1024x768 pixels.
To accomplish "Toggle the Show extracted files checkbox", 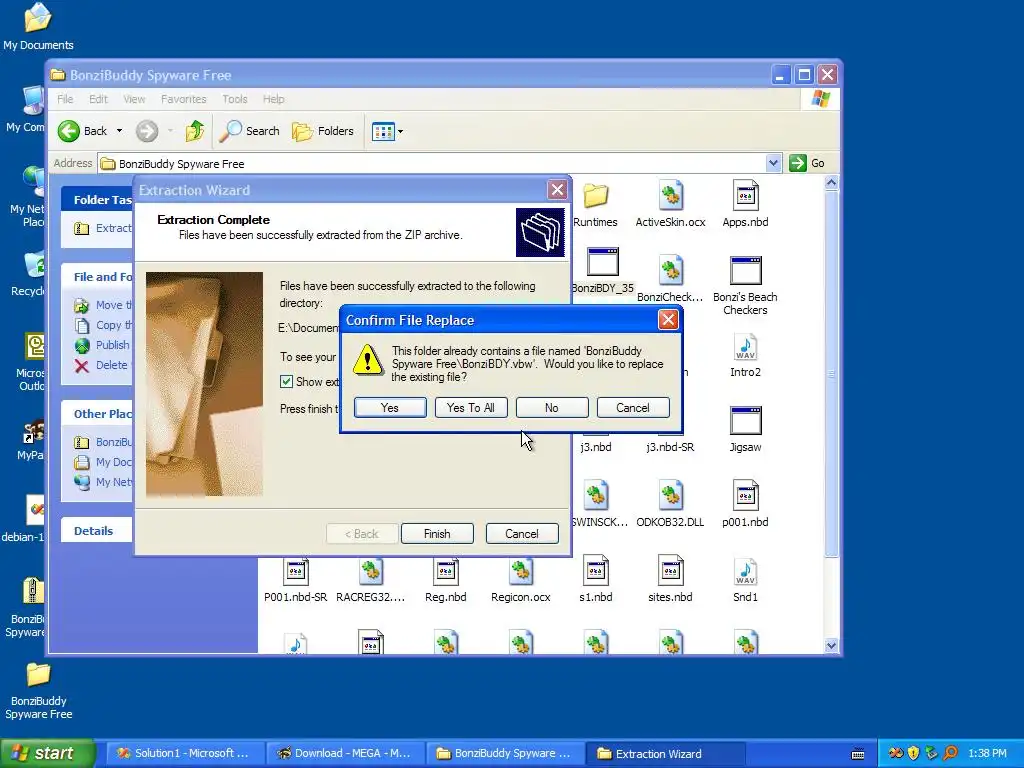I will pyautogui.click(x=286, y=381).
